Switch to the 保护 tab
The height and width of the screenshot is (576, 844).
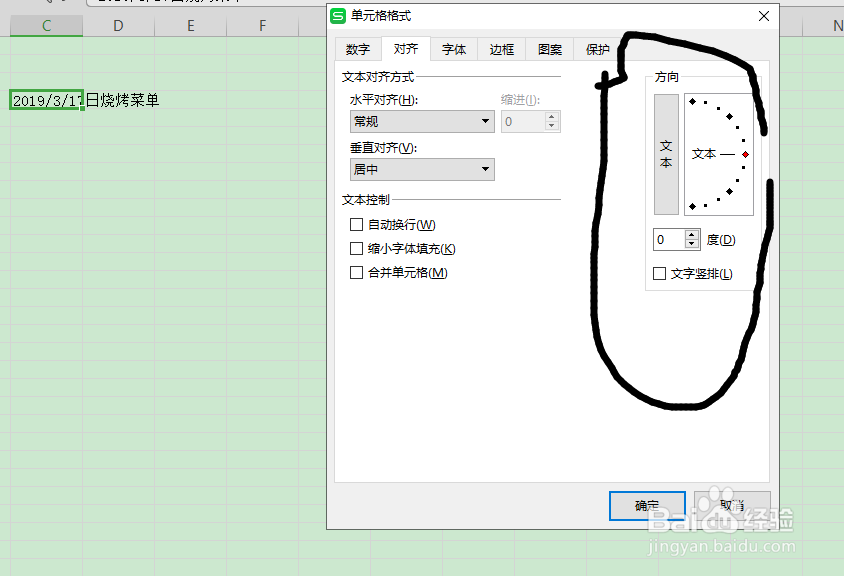[x=597, y=50]
